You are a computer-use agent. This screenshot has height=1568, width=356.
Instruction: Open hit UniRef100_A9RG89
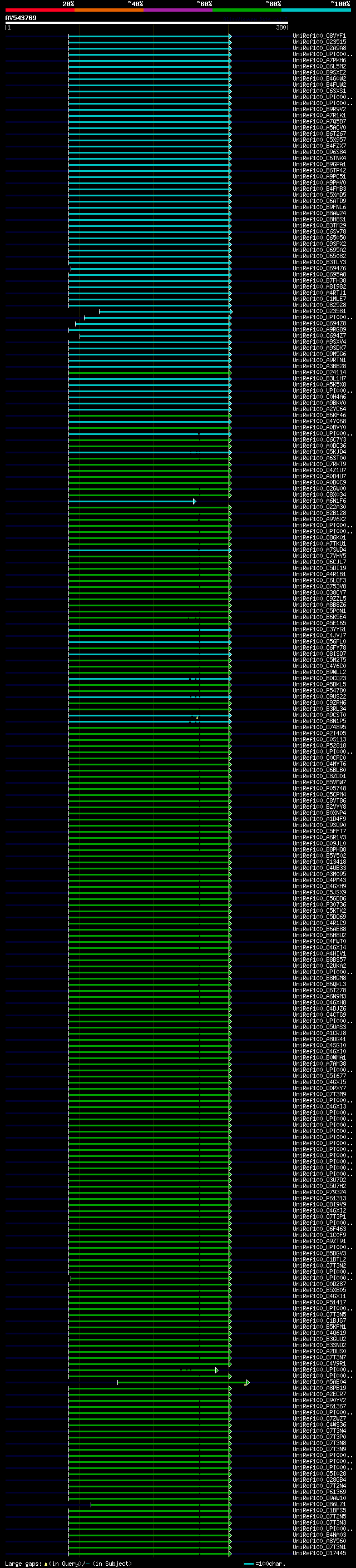319,329
